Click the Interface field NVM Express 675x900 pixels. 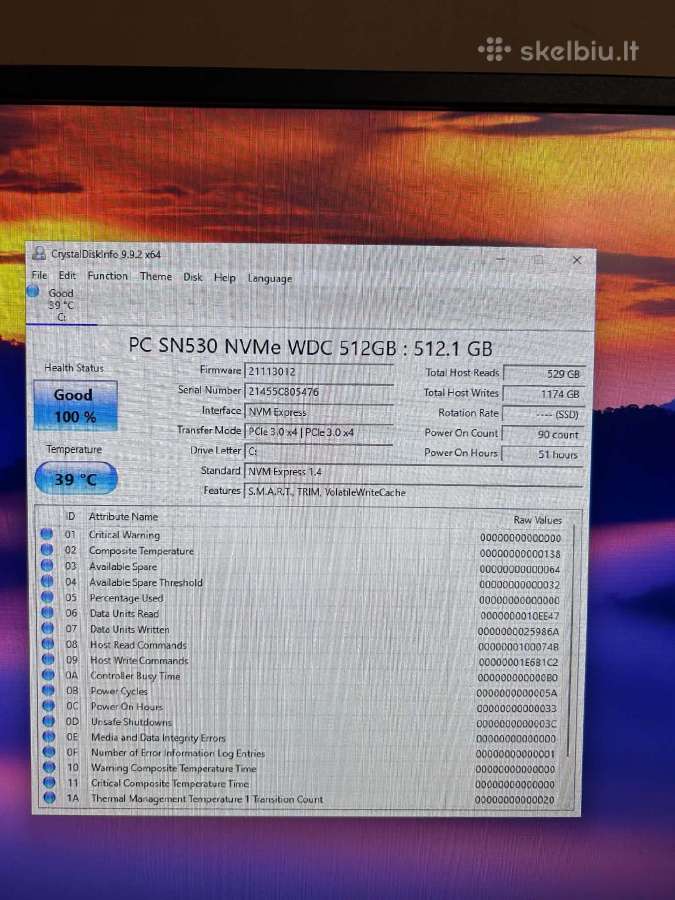click(319, 412)
